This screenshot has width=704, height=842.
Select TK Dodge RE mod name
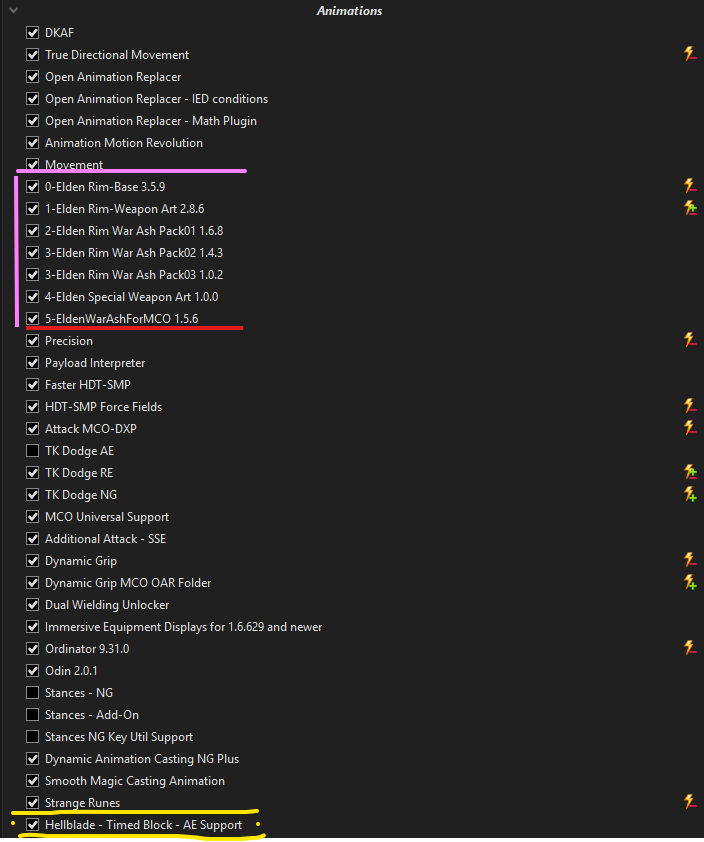[x=79, y=473]
